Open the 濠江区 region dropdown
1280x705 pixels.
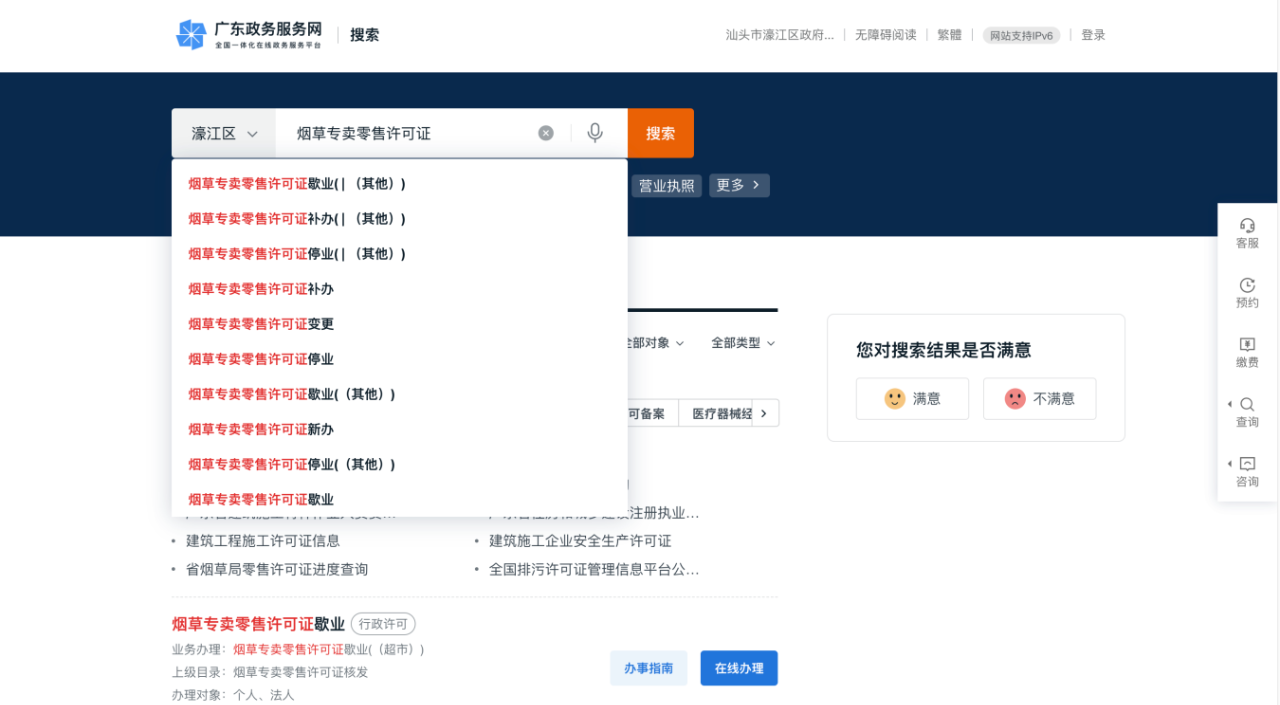click(x=222, y=132)
